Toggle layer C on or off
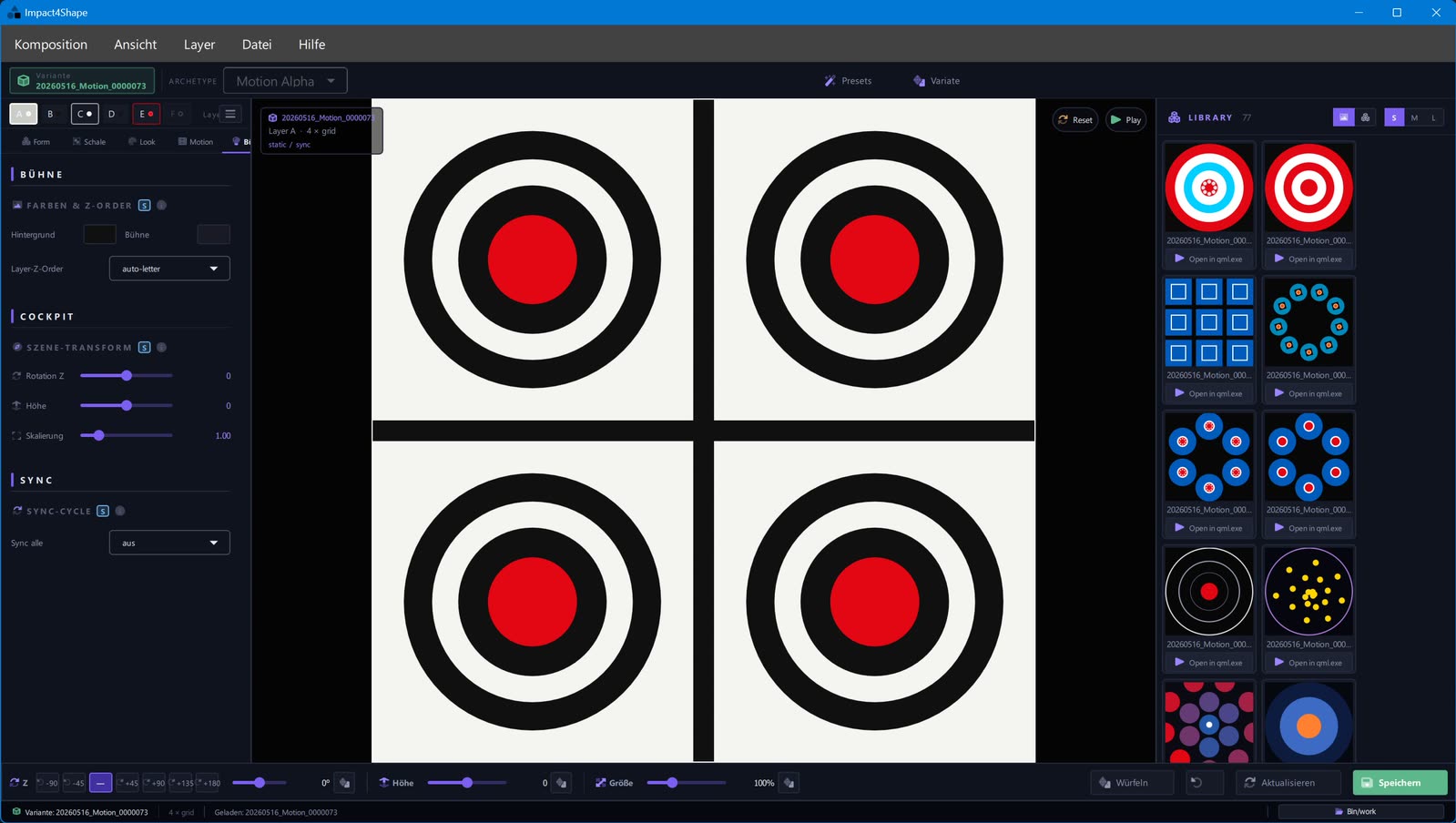Screen dimensions: 1456x823 point(84,114)
